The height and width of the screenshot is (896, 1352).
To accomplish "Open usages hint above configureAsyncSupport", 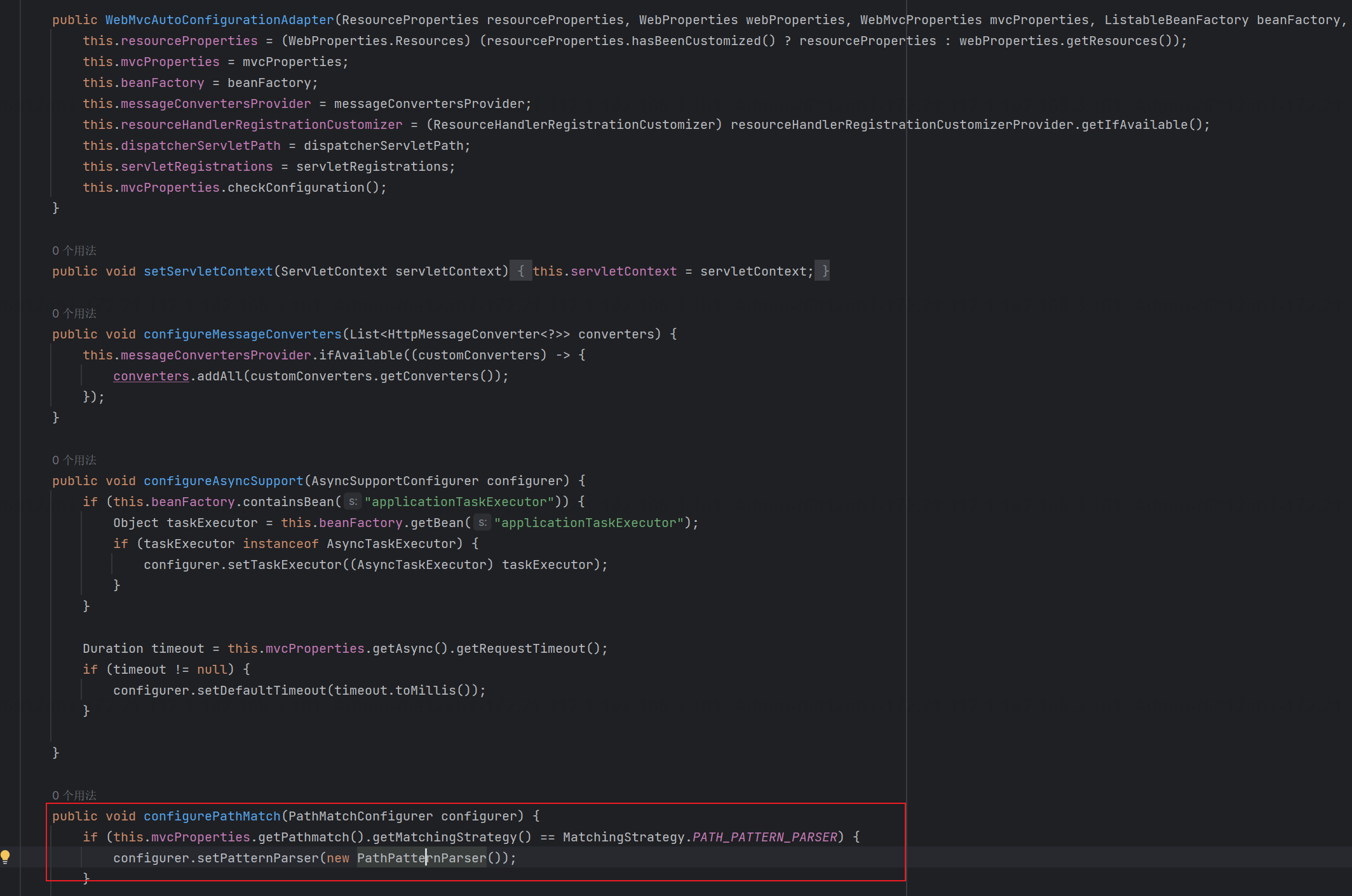I will coord(74,460).
